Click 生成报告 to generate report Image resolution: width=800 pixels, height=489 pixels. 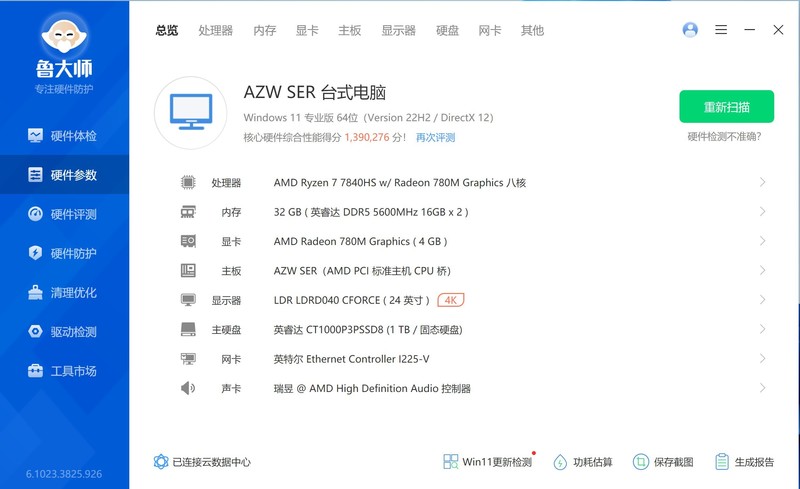pyautogui.click(x=744, y=462)
